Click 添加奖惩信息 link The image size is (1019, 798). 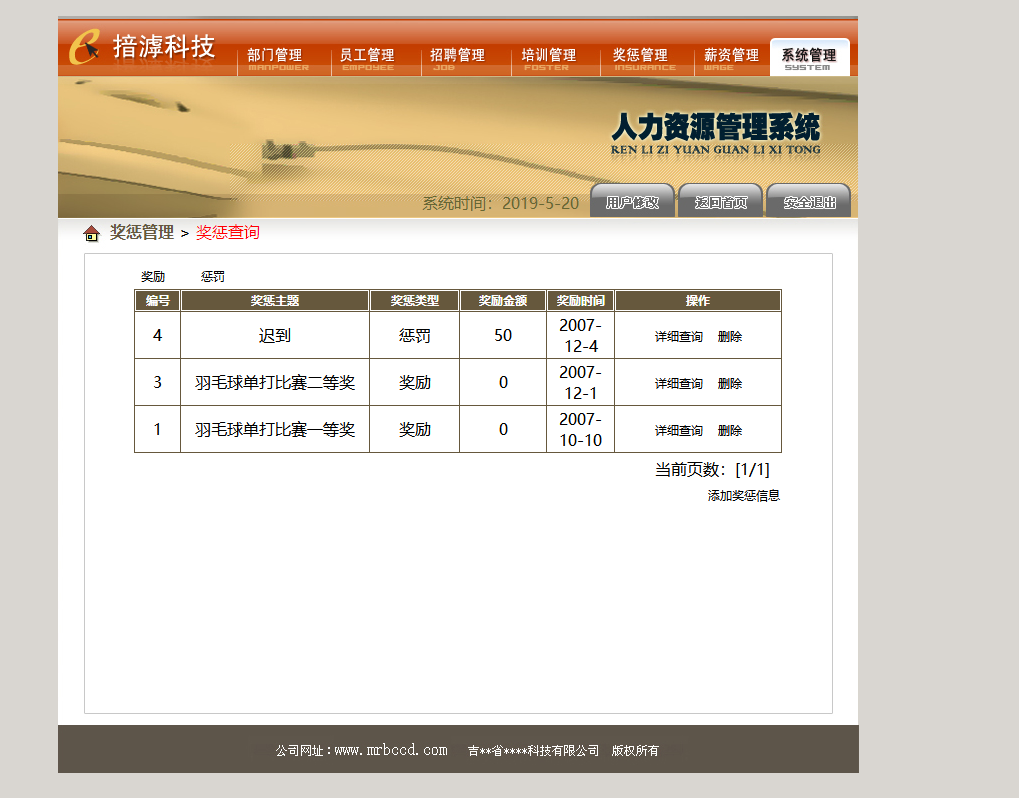[743, 496]
